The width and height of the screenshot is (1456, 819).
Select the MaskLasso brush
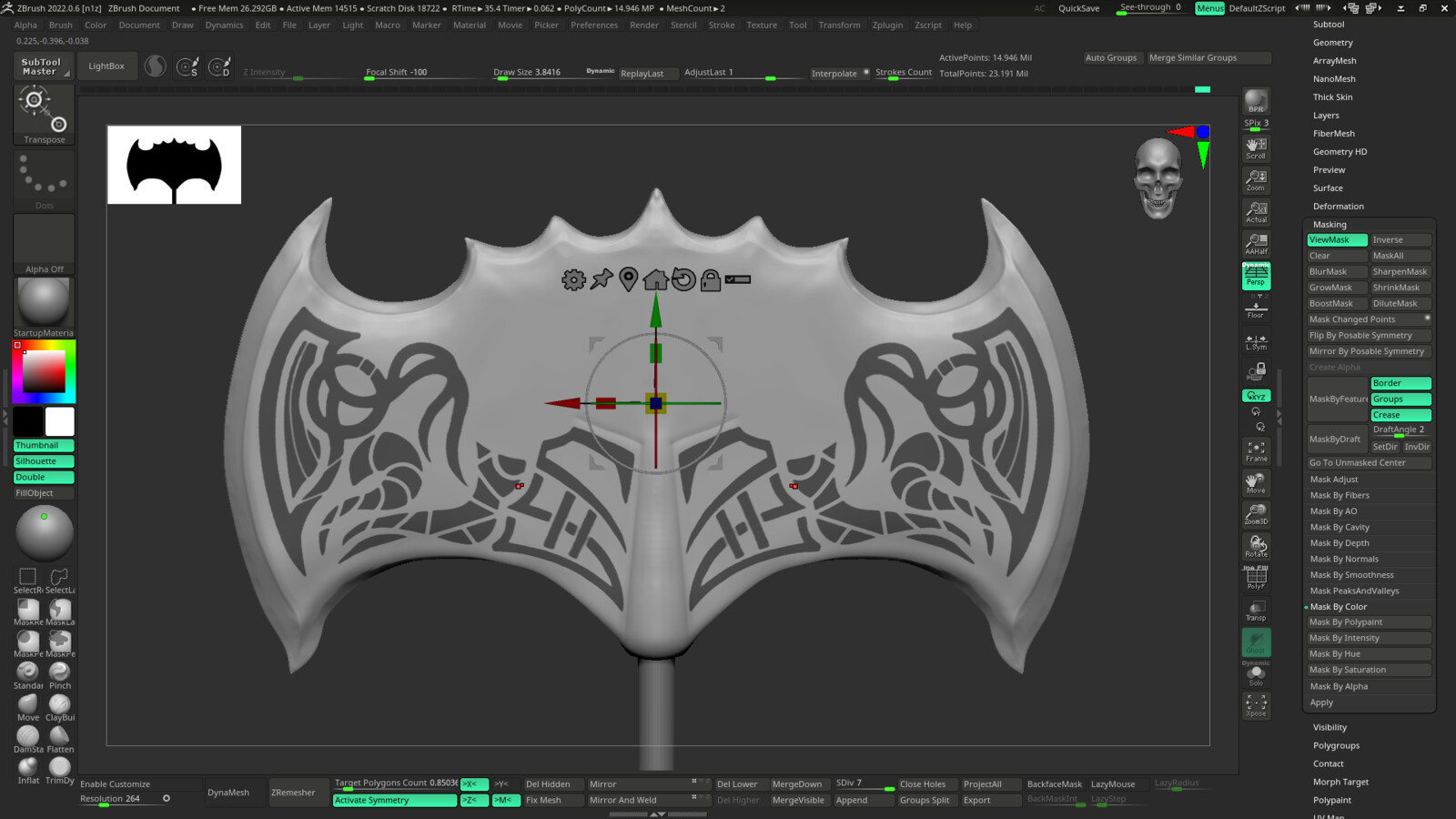tap(60, 612)
